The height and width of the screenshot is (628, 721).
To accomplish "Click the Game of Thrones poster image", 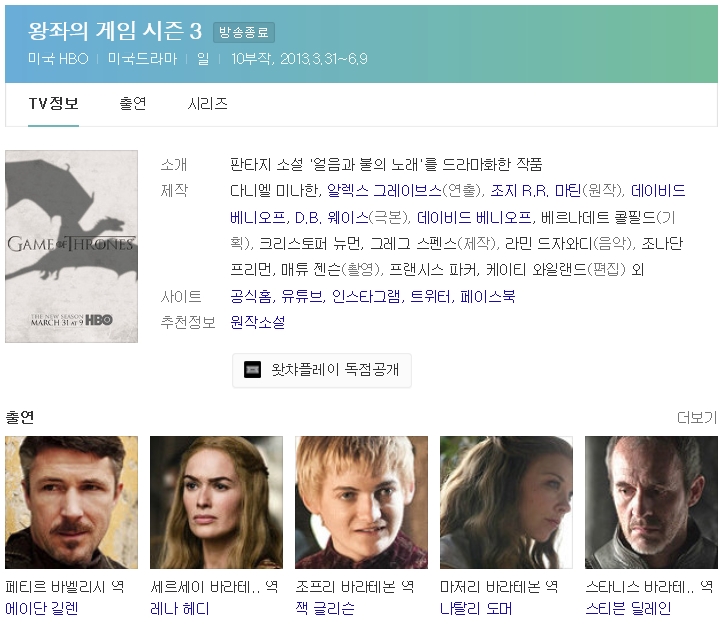I will point(71,246).
